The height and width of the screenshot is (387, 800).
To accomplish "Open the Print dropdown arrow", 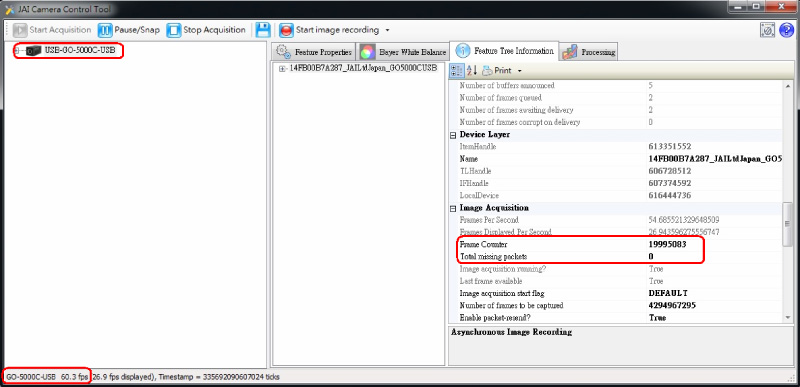I will 519,71.
